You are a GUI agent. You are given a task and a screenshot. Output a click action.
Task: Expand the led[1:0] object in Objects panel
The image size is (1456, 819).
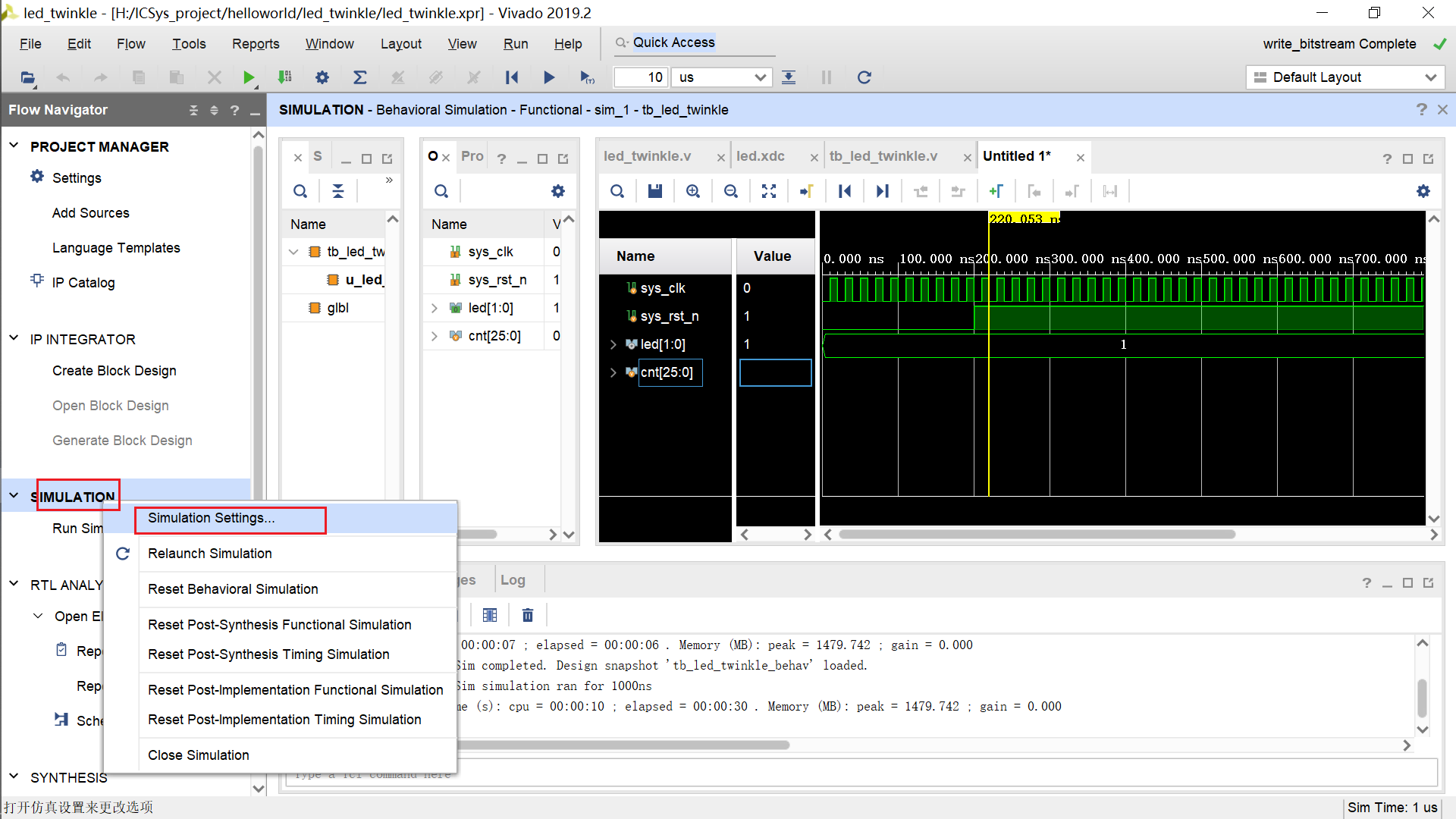point(435,308)
